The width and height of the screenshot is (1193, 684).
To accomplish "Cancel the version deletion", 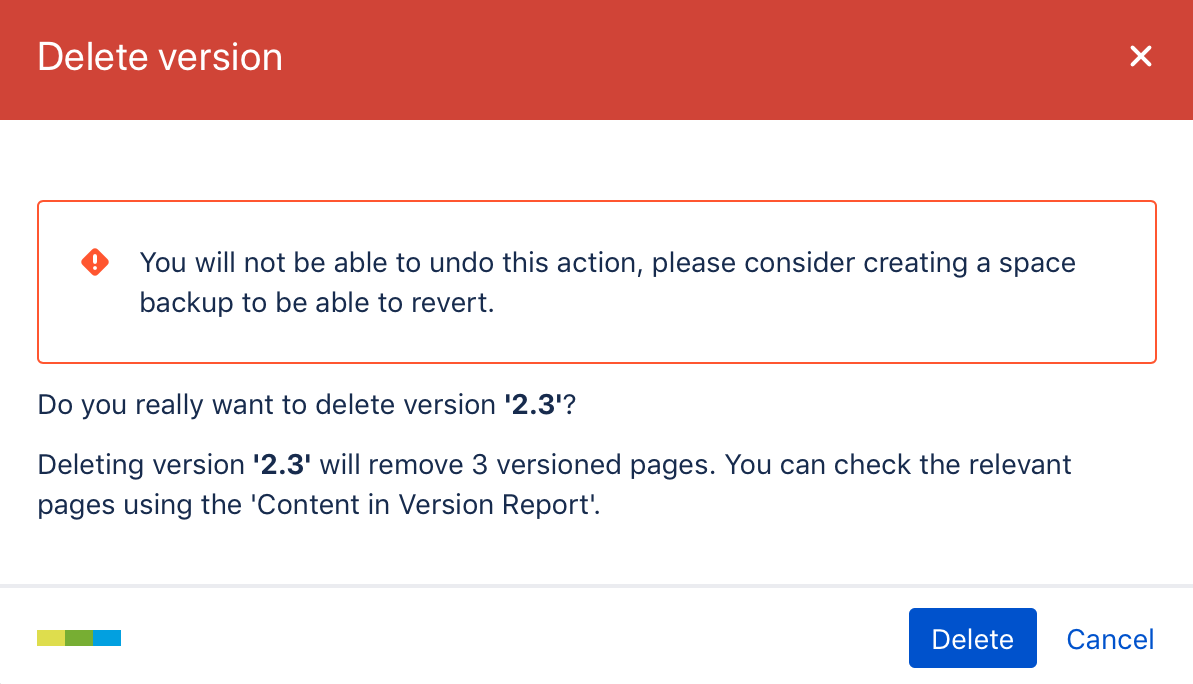I will 1110,639.
